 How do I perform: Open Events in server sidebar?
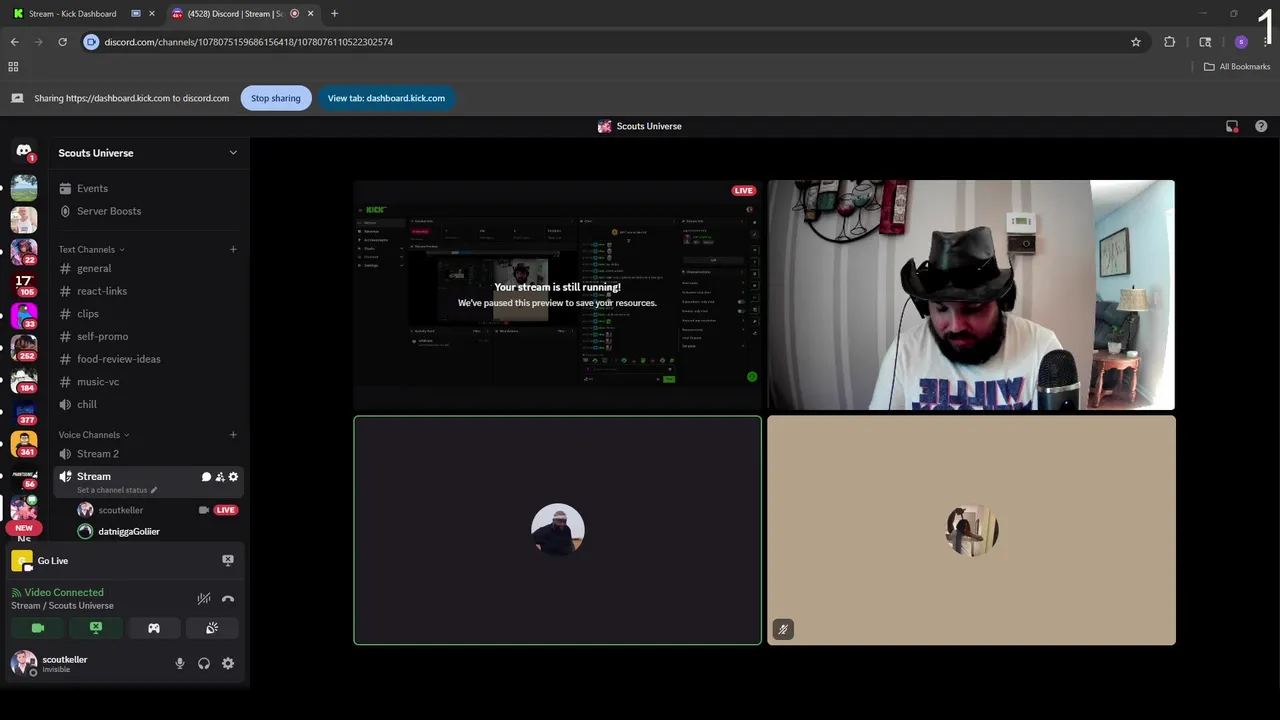(148, 188)
